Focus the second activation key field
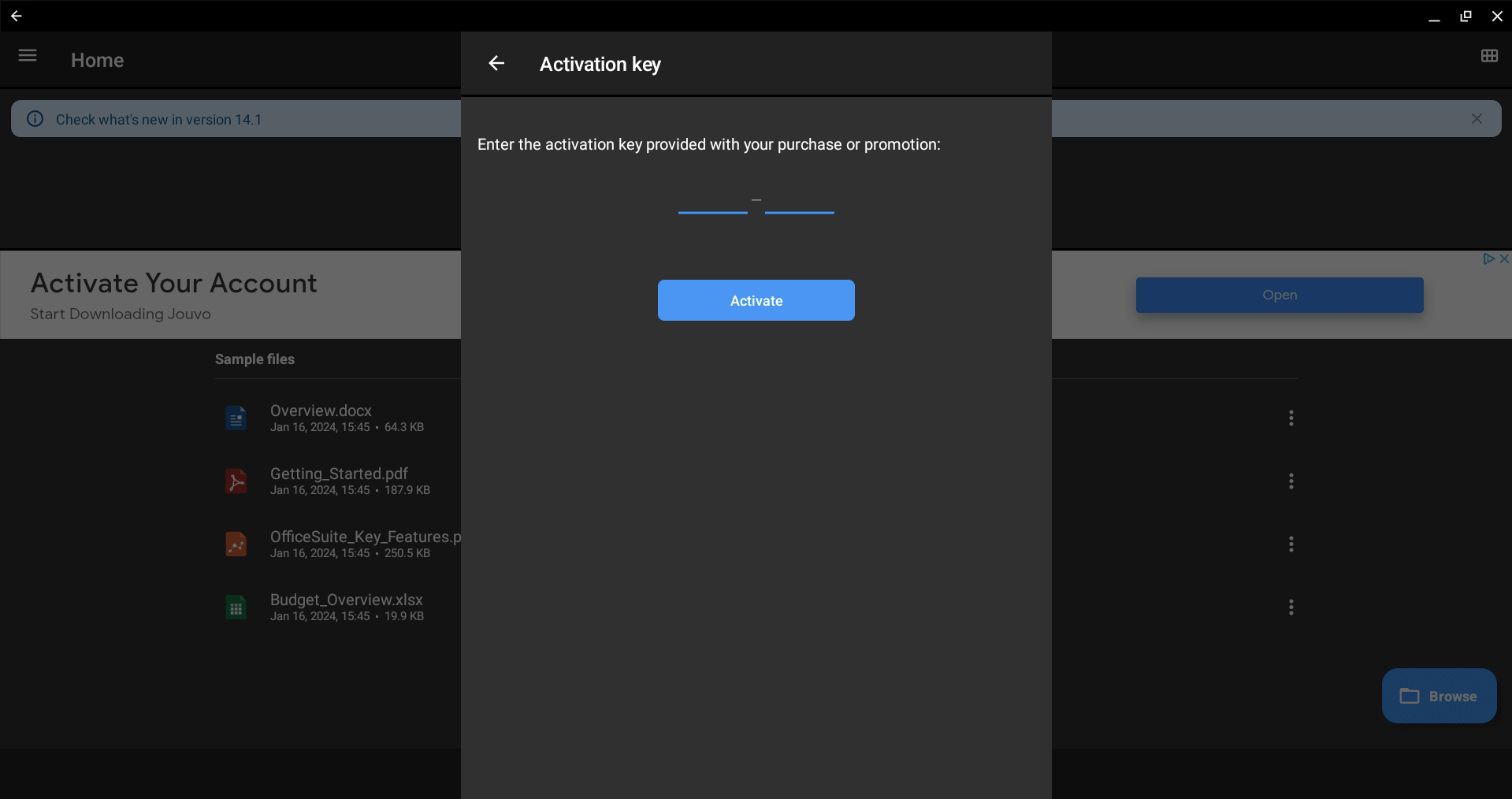The width and height of the screenshot is (1512, 799). coord(799,201)
